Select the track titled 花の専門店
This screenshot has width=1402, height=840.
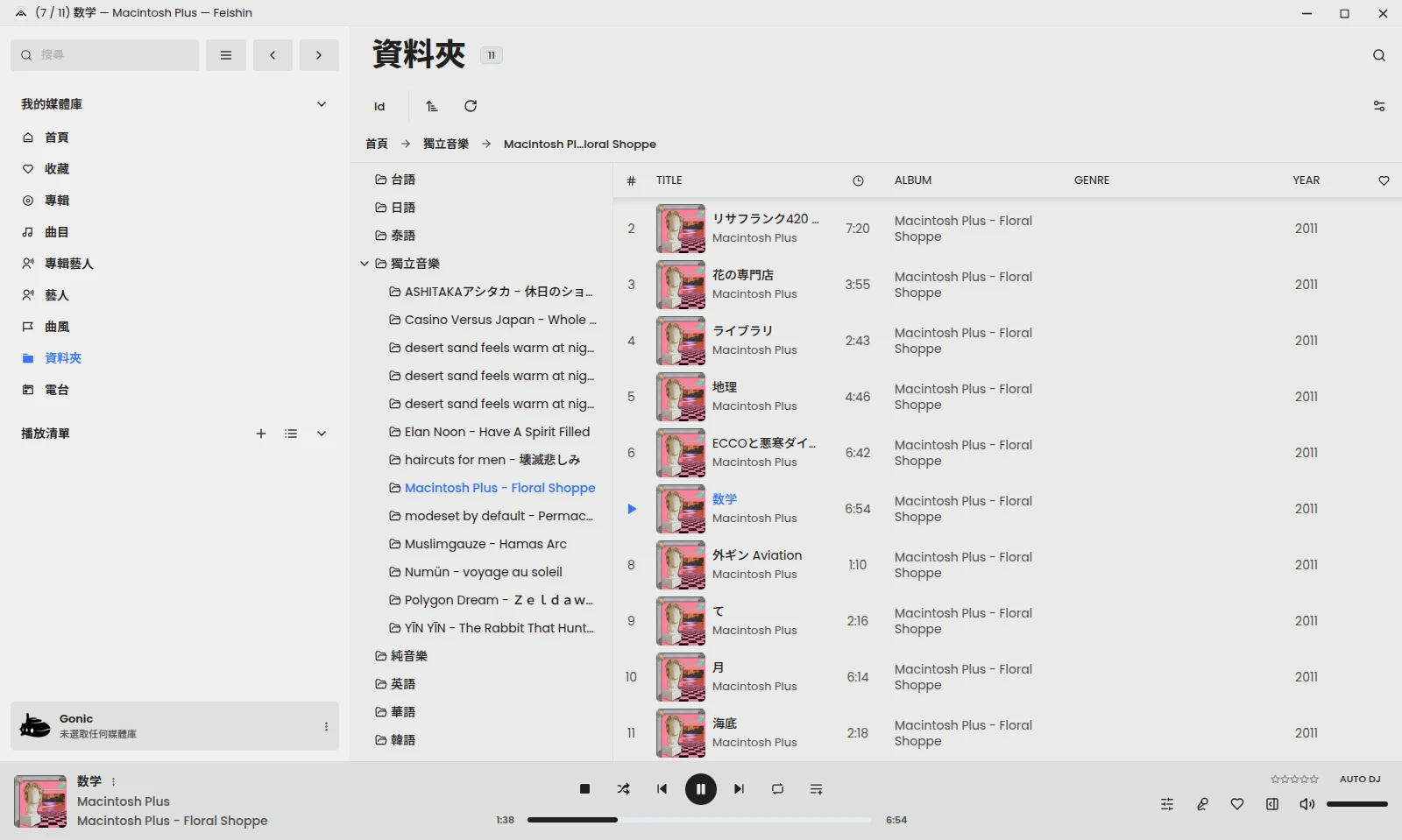(x=743, y=275)
